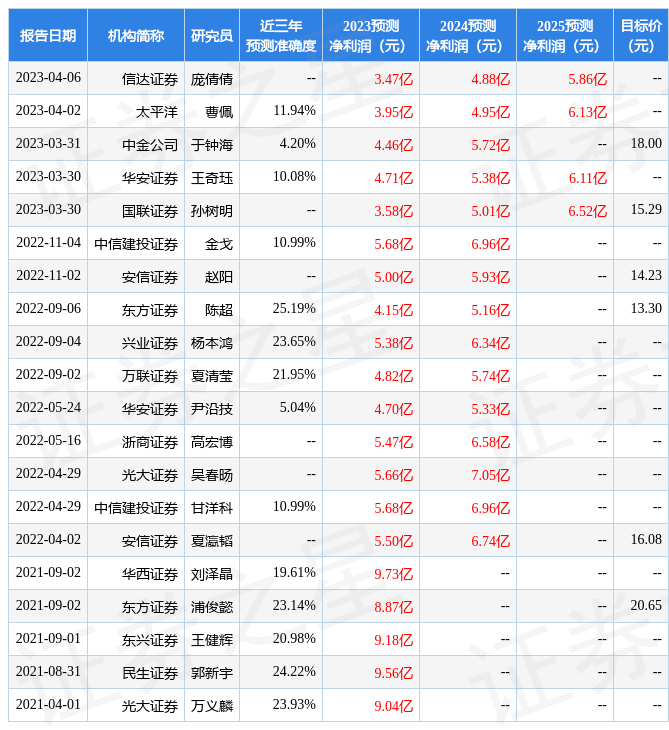The width and height of the screenshot is (669, 730).
Task: Click researcher 万义麟 in the last row
Action: [x=212, y=705]
